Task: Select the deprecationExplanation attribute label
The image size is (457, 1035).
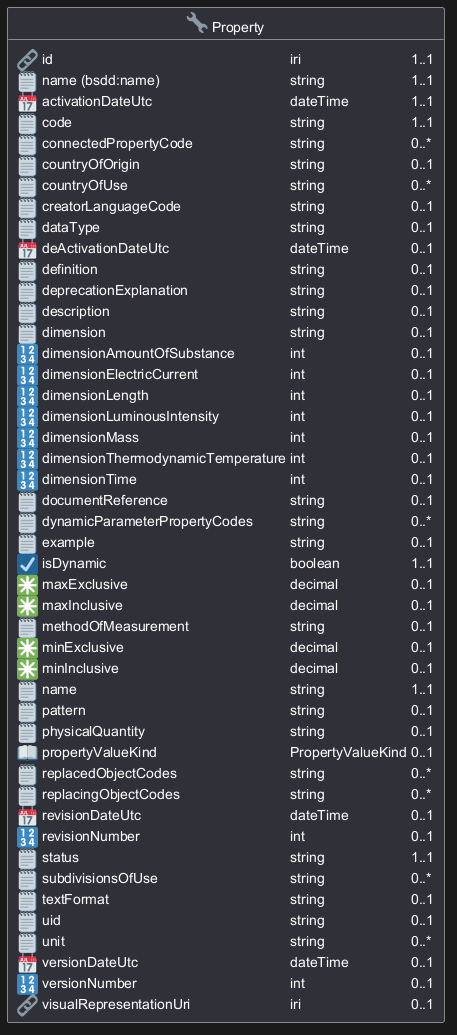Action: 115,290
